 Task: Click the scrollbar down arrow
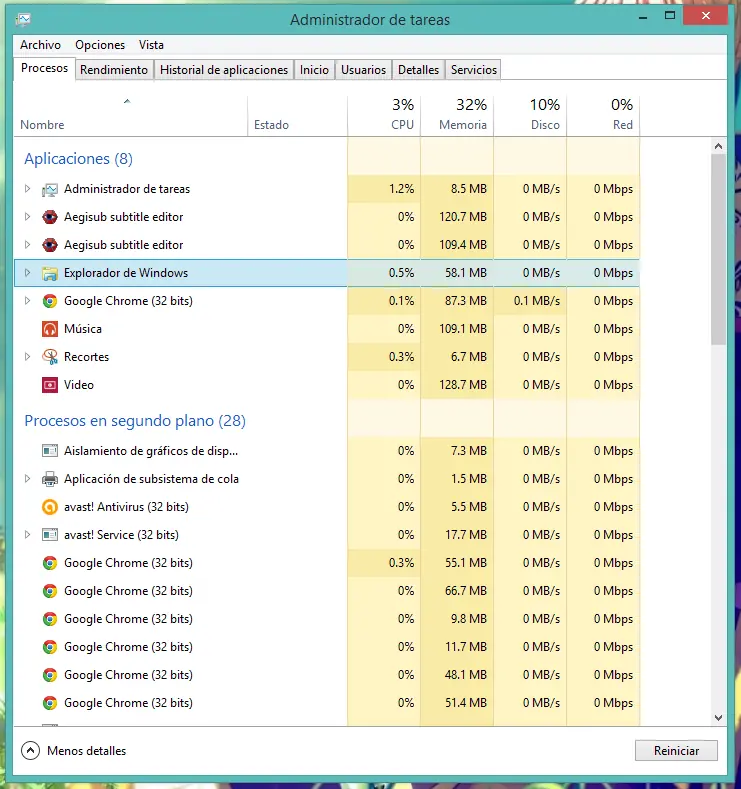(x=718, y=718)
